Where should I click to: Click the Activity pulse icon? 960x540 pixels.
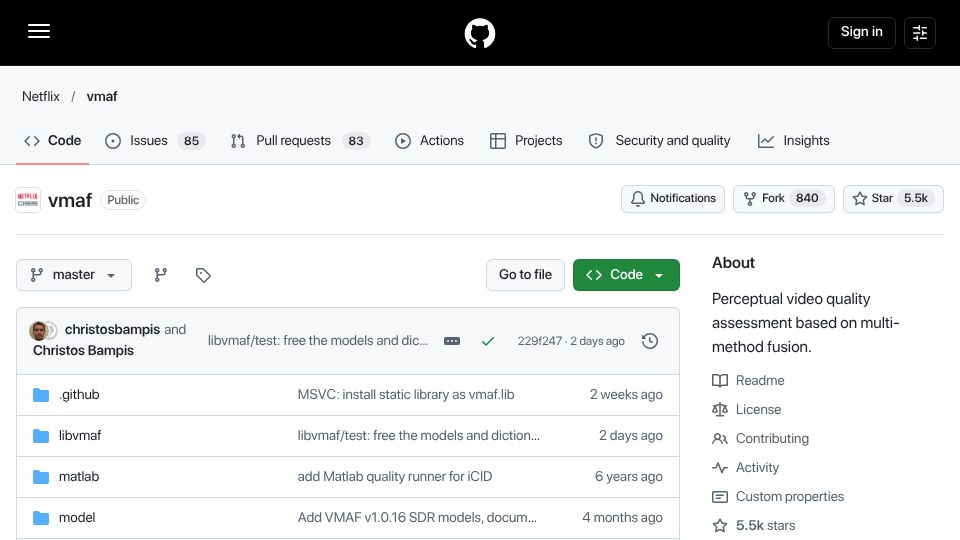pyautogui.click(x=720, y=468)
